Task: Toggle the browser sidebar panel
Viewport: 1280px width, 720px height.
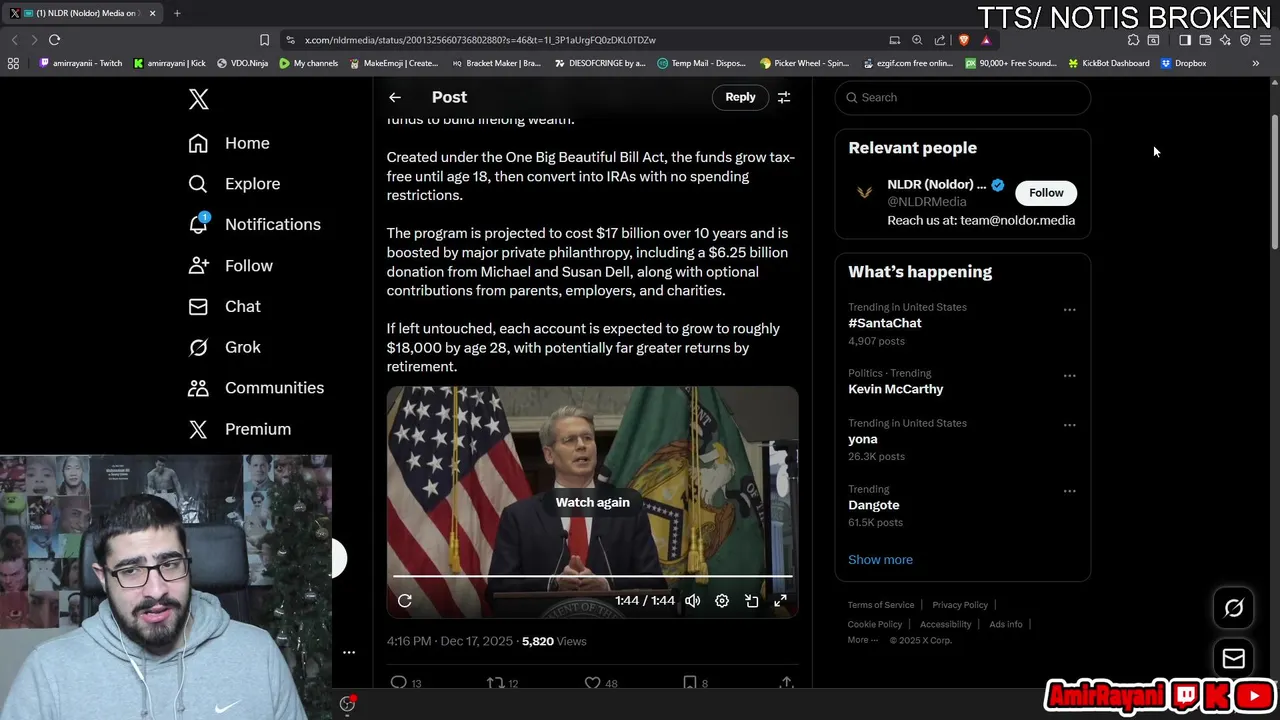Action: [1185, 40]
